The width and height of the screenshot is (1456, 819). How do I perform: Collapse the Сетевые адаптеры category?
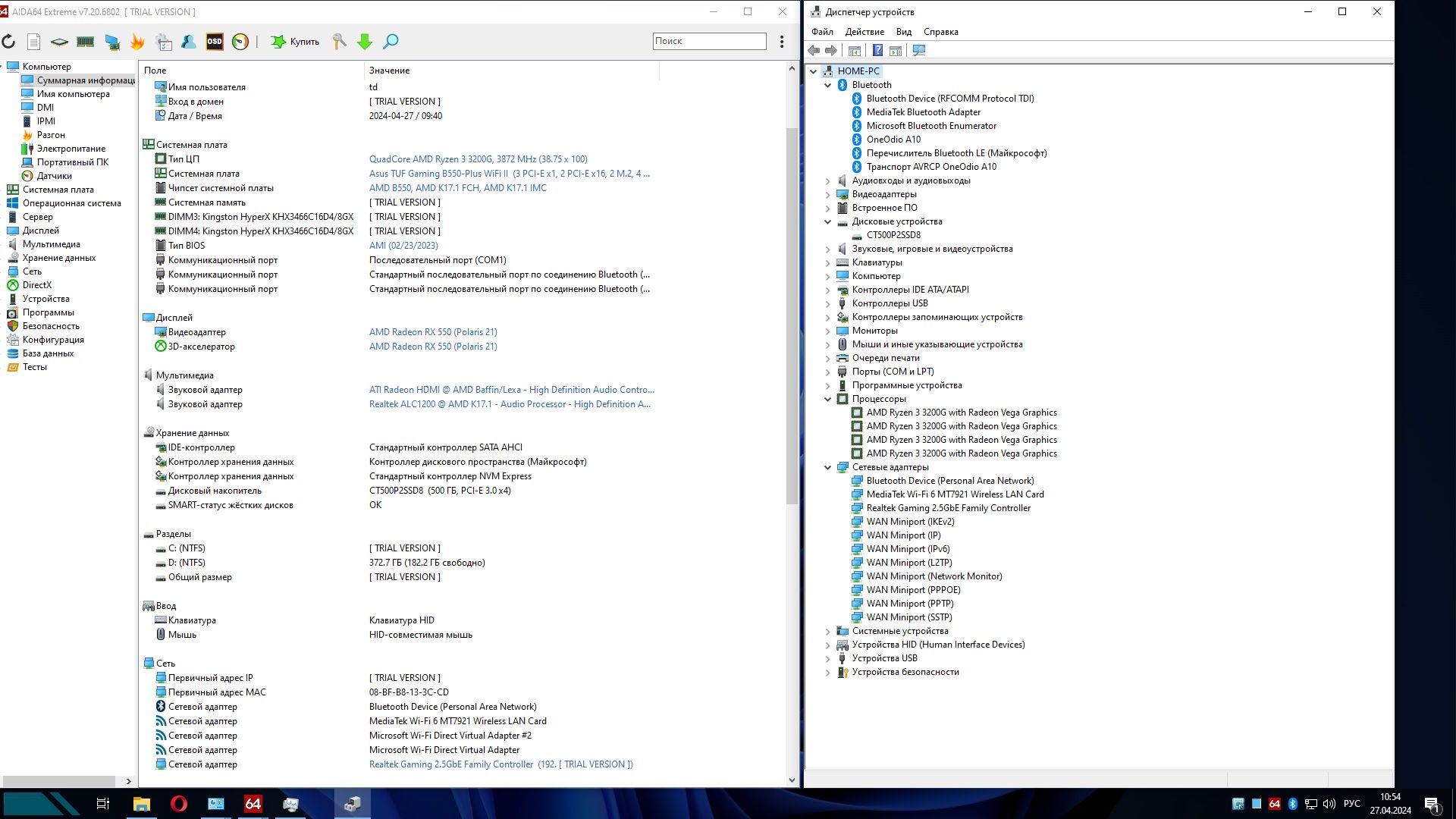(828, 467)
